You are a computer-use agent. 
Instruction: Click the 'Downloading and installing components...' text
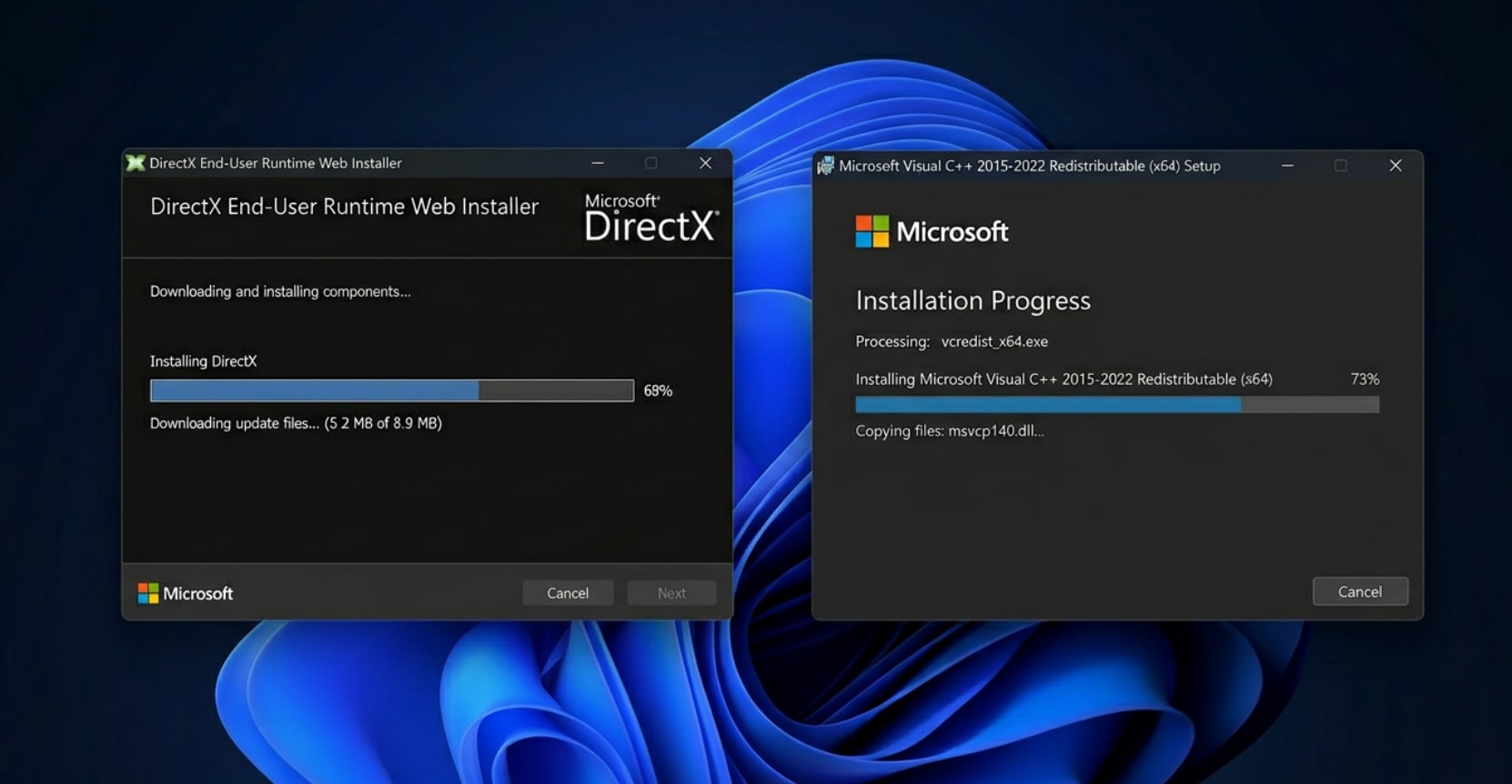point(280,291)
